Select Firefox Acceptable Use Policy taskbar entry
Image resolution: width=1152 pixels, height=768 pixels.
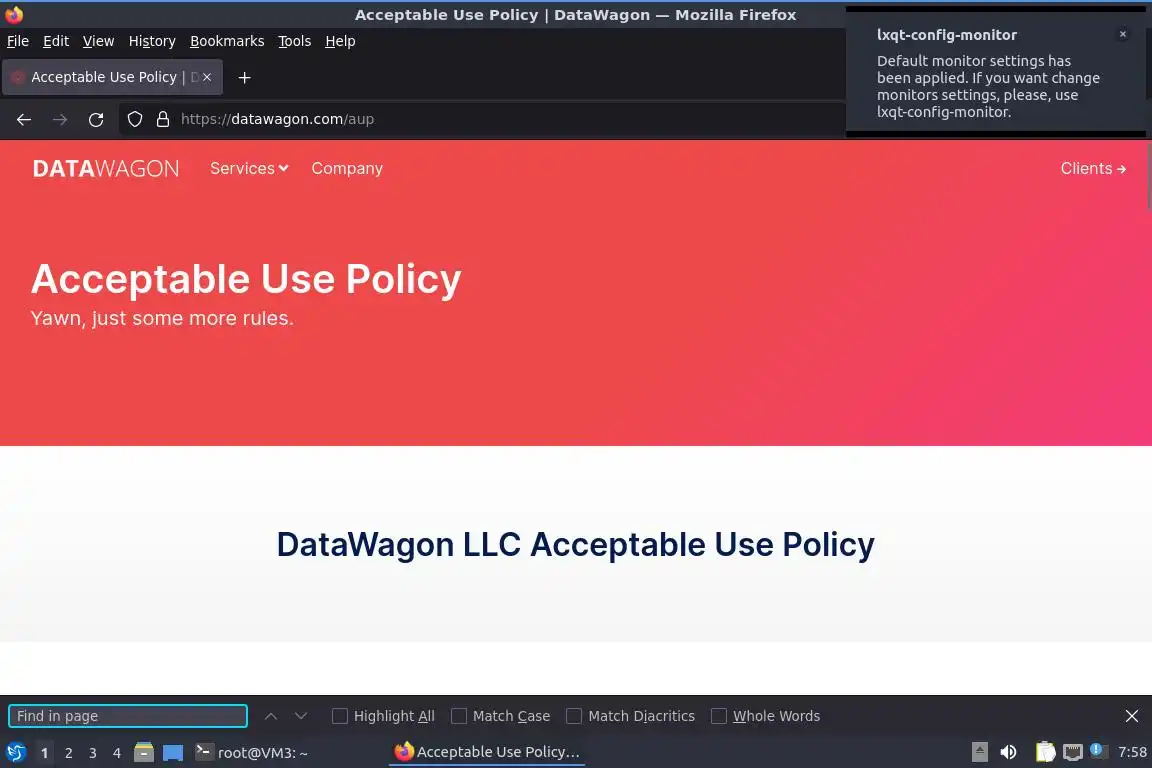click(487, 752)
